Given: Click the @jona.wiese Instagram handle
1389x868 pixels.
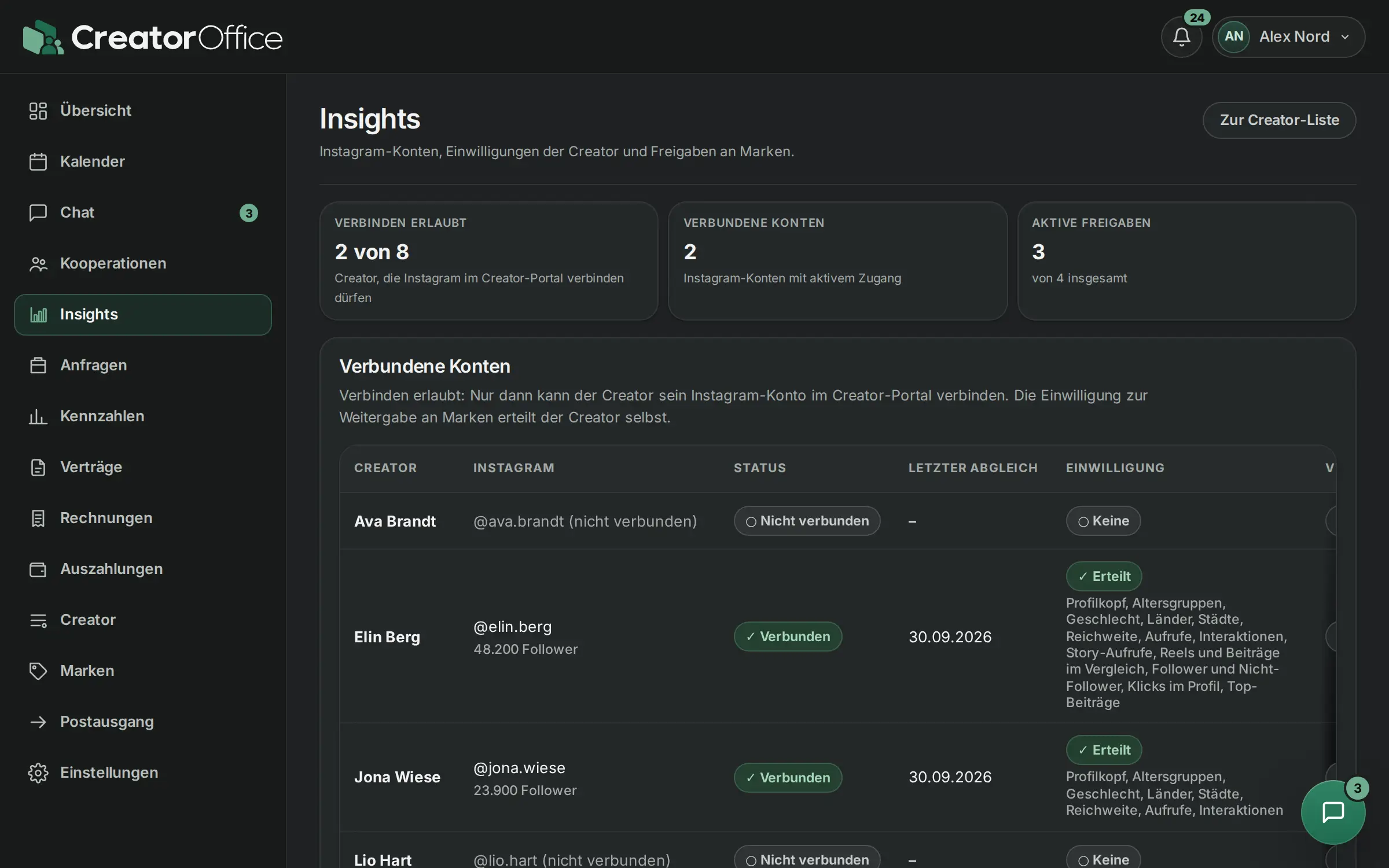Looking at the screenshot, I should coord(519,768).
